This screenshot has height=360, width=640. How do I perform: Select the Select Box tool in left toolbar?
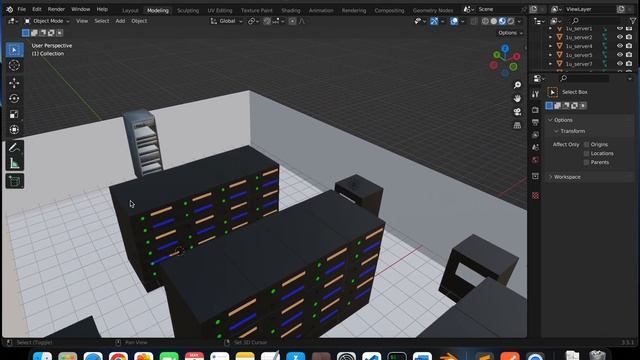(x=14, y=50)
